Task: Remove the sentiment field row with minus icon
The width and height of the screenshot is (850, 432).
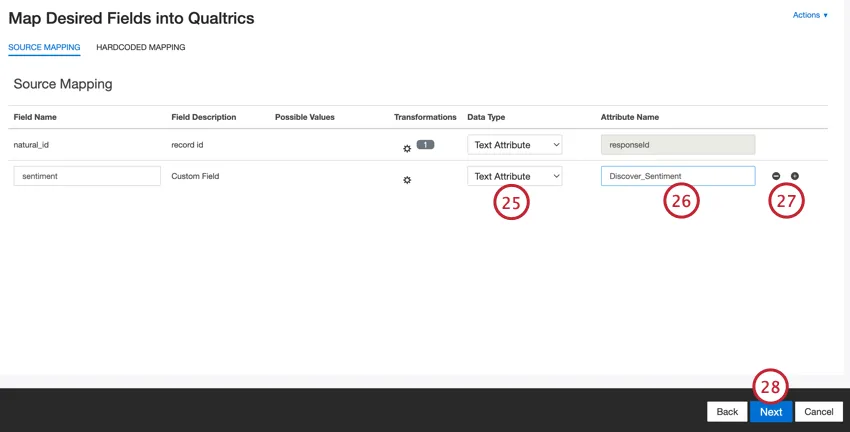Action: coord(776,176)
